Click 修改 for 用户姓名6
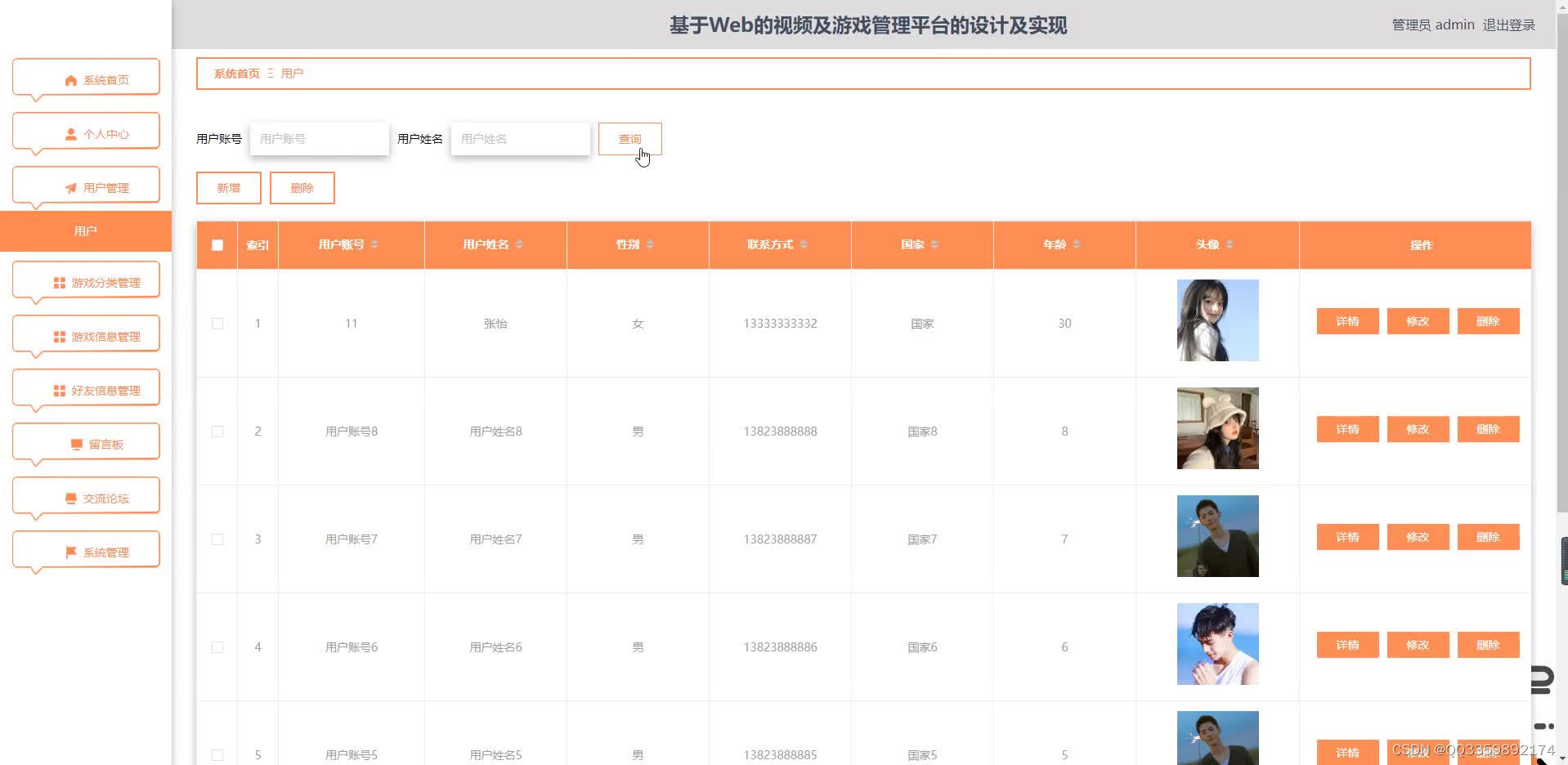 tap(1418, 645)
